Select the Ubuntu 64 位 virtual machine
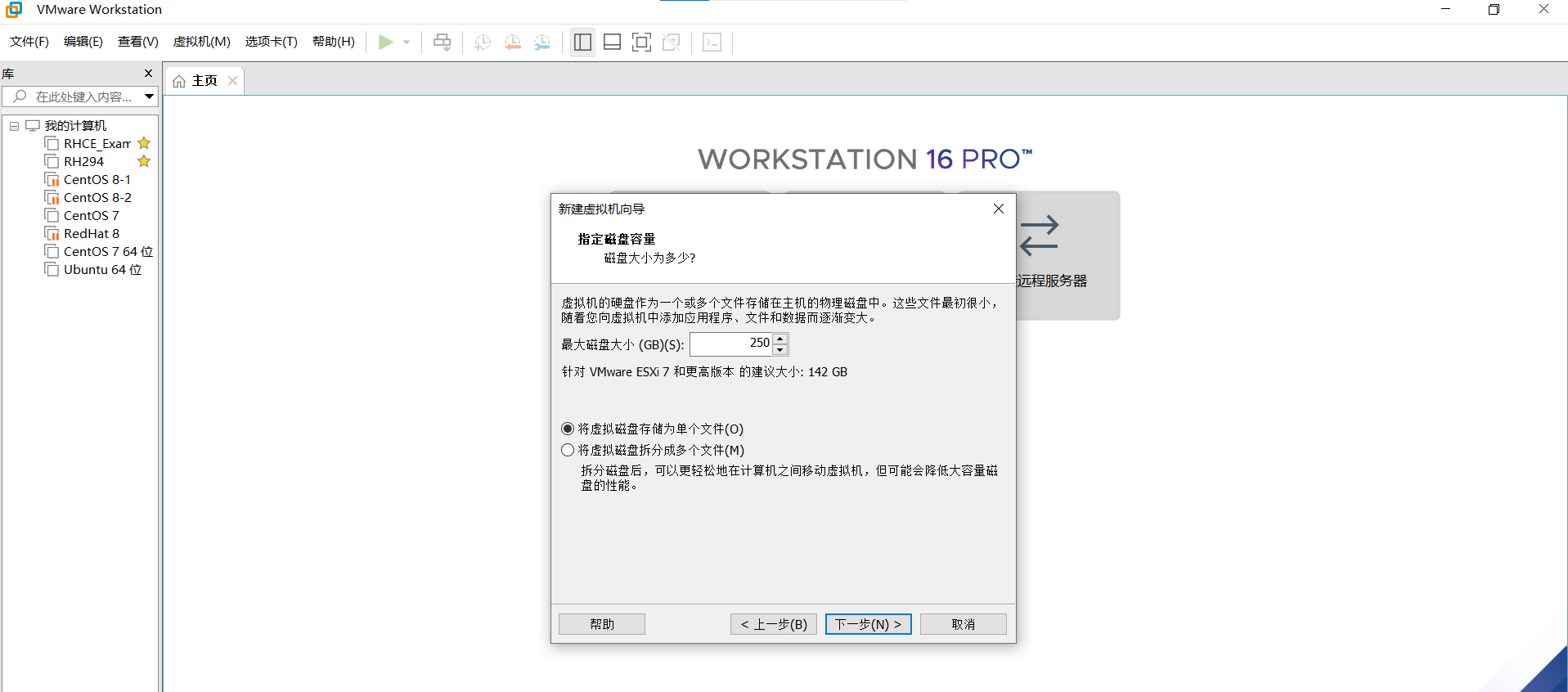1568x692 pixels. 102,269
